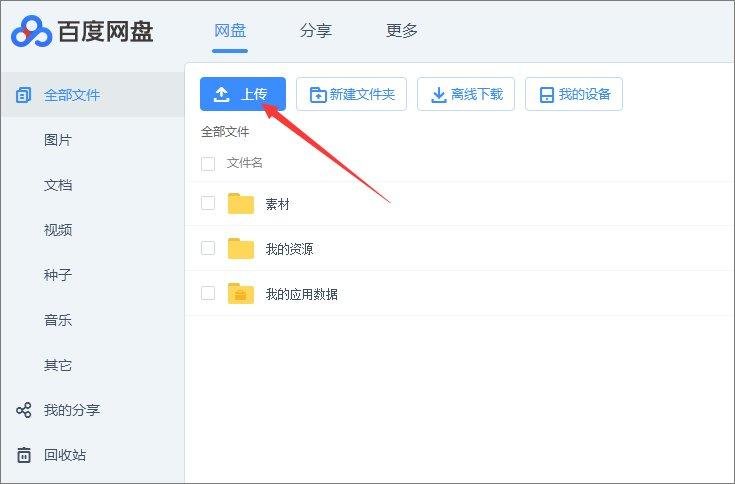Show 视频 files in sidebar
The height and width of the screenshot is (484, 735).
(x=58, y=230)
